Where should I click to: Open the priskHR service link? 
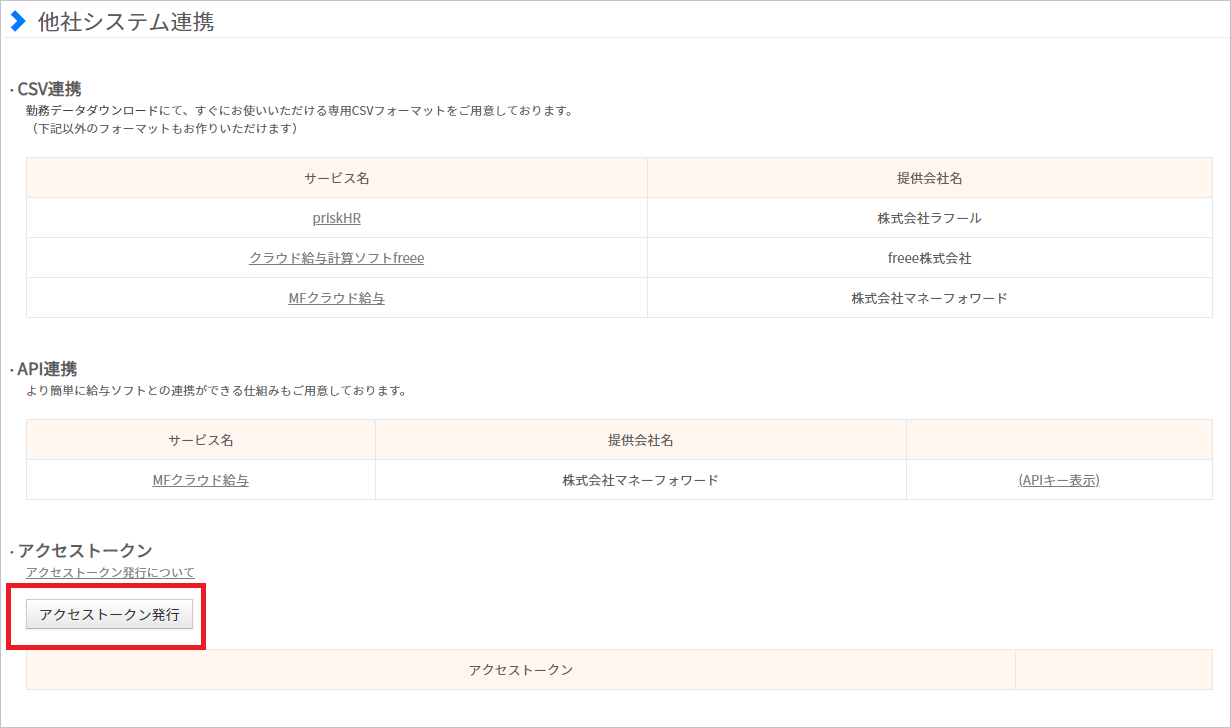click(x=336, y=218)
